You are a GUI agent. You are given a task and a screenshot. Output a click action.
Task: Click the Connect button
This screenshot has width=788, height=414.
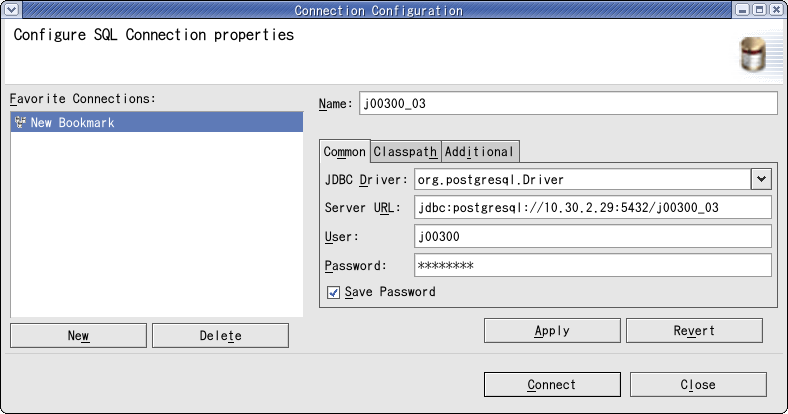point(552,384)
